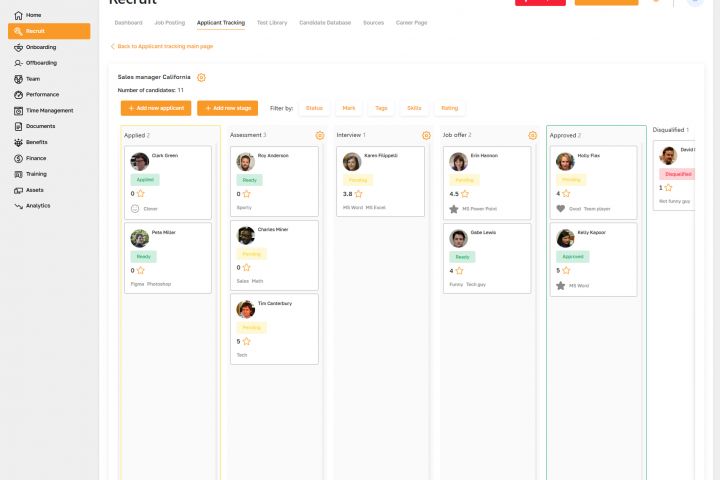Open Gabe Lewis's profile photo
This screenshot has height=480, width=720.
tap(458, 238)
